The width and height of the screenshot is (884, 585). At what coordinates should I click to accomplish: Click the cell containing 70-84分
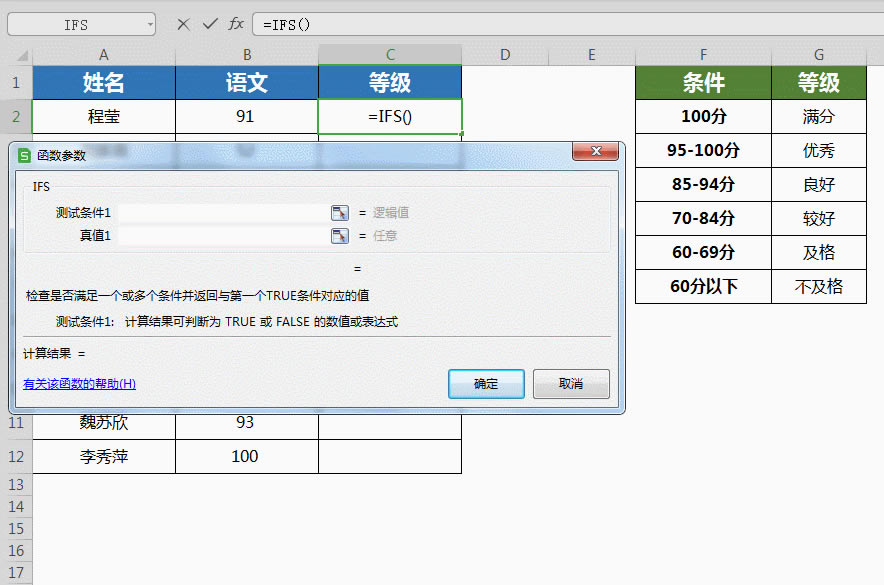(x=703, y=219)
